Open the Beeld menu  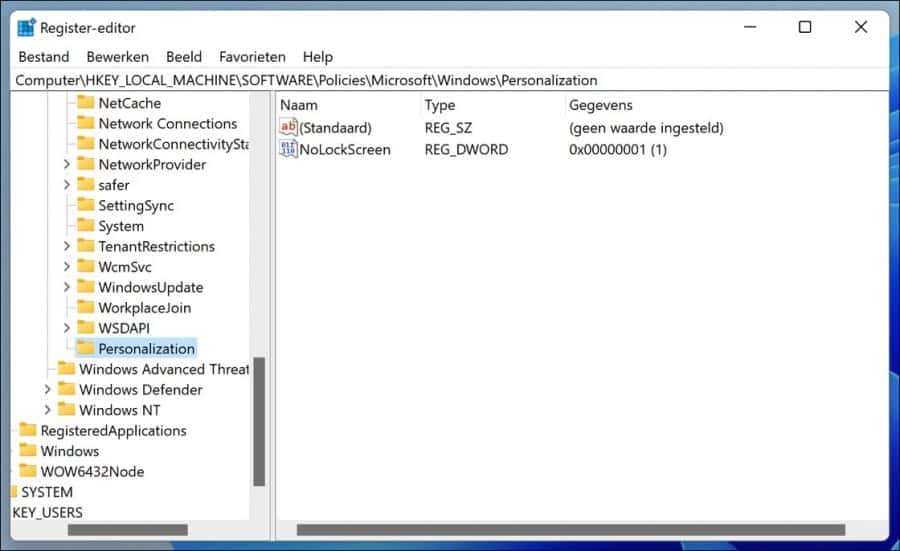(184, 57)
